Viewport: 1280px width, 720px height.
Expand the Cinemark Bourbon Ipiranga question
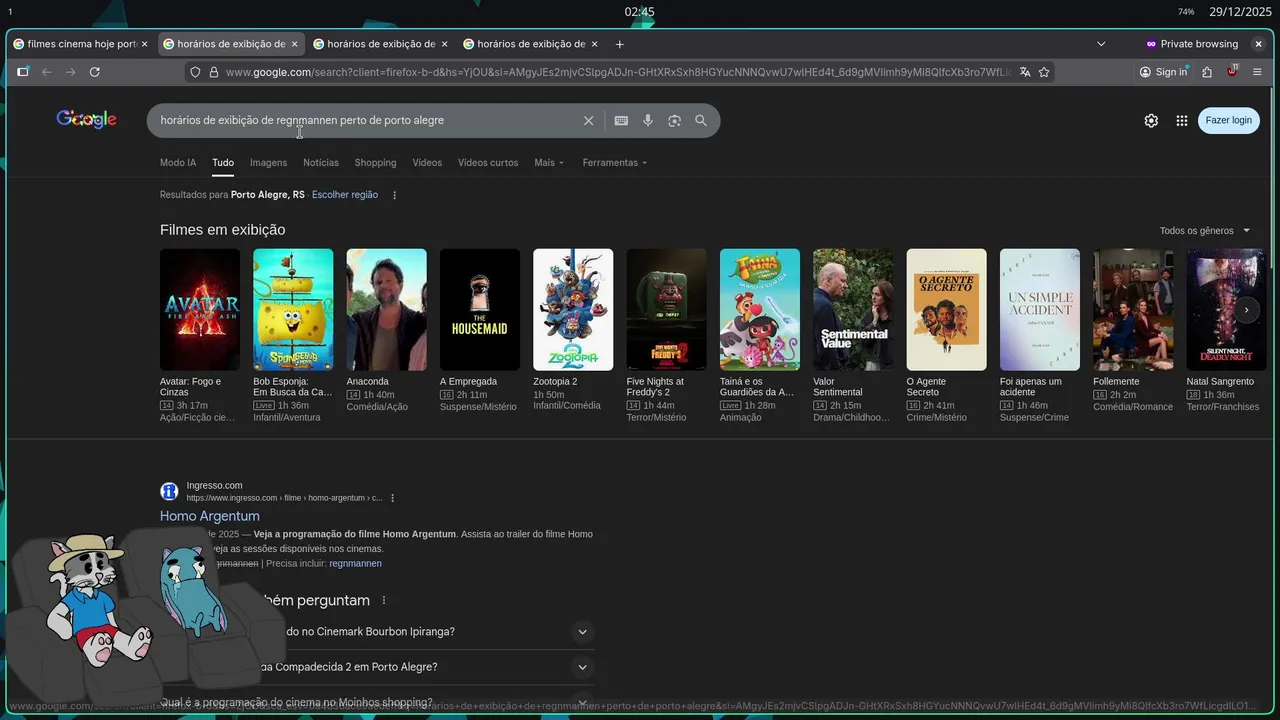[582, 632]
